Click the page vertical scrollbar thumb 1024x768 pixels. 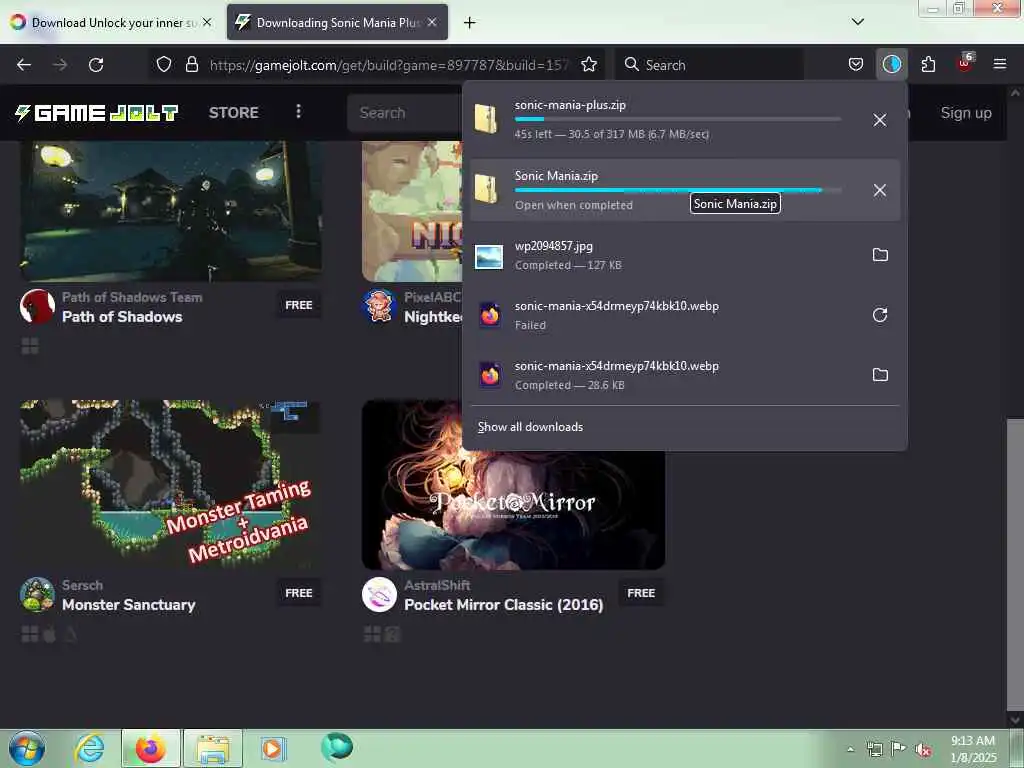point(1014,564)
